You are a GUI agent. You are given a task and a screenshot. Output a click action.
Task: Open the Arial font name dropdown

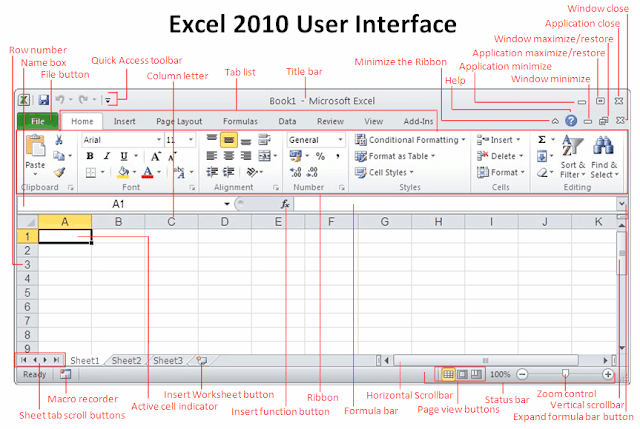(x=159, y=140)
